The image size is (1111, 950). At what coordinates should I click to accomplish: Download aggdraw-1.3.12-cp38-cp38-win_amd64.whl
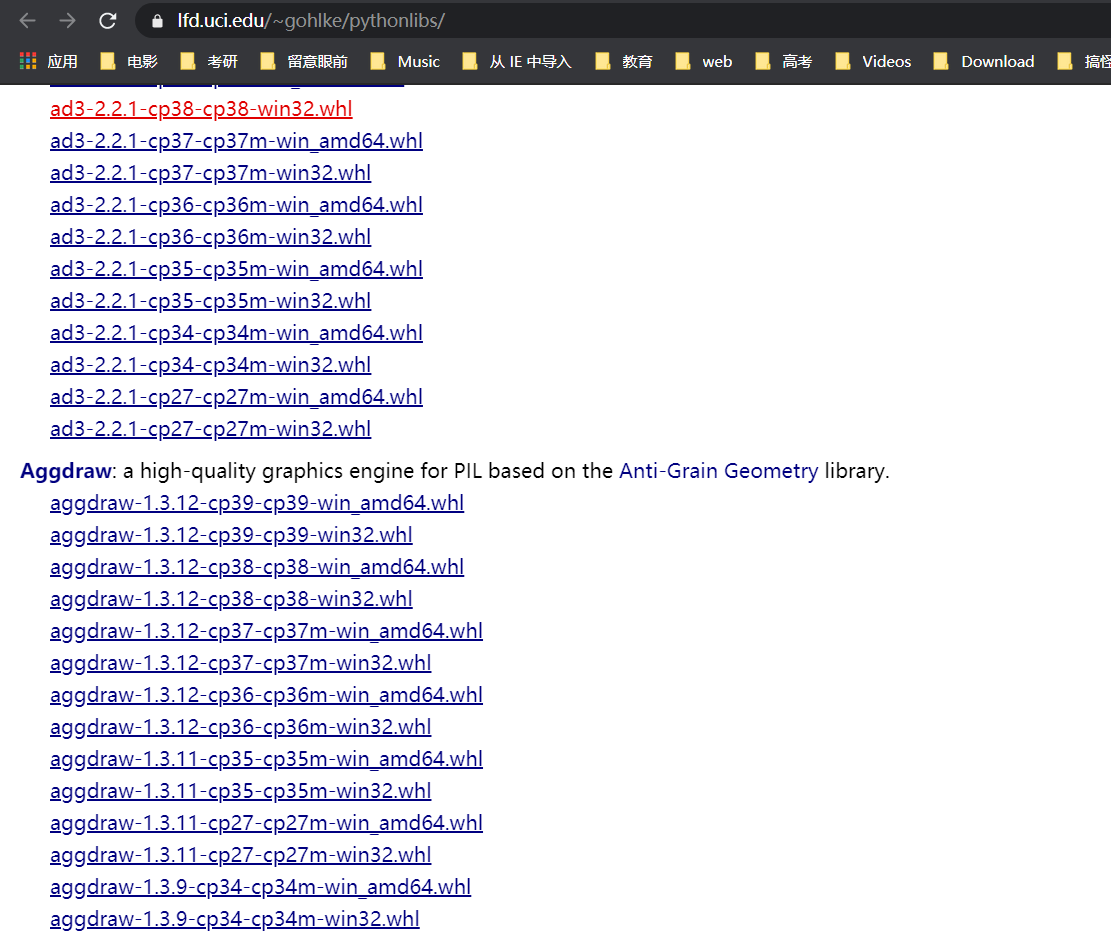(257, 567)
